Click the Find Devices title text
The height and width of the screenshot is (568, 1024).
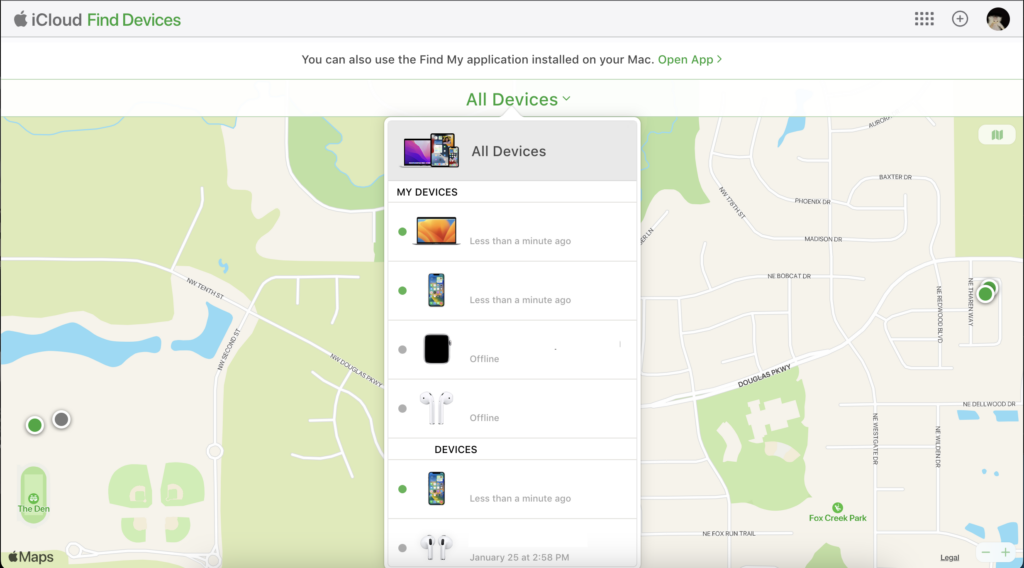click(x=134, y=20)
